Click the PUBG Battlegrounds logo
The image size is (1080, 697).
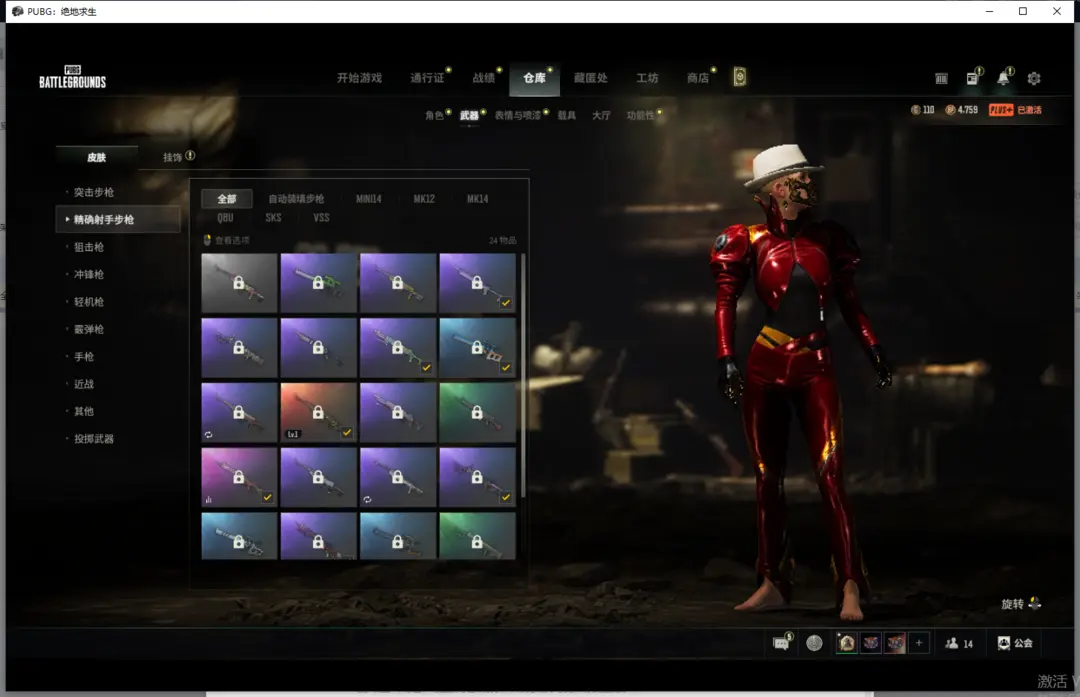pos(72,77)
